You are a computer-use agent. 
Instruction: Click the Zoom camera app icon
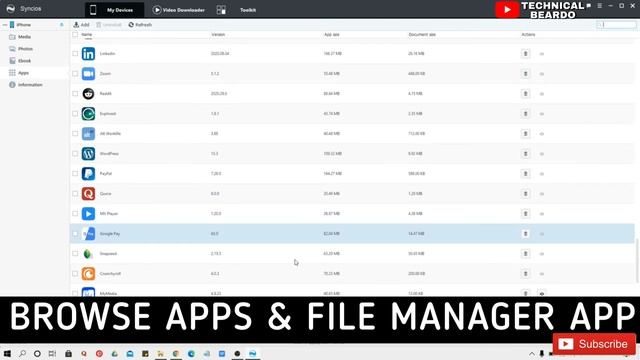88,73
